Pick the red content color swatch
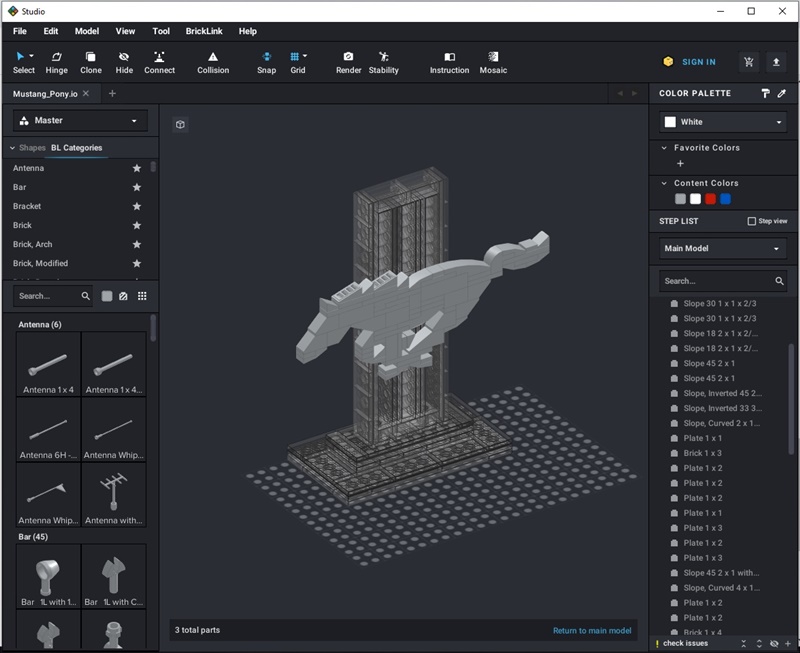800x653 pixels. click(x=711, y=199)
